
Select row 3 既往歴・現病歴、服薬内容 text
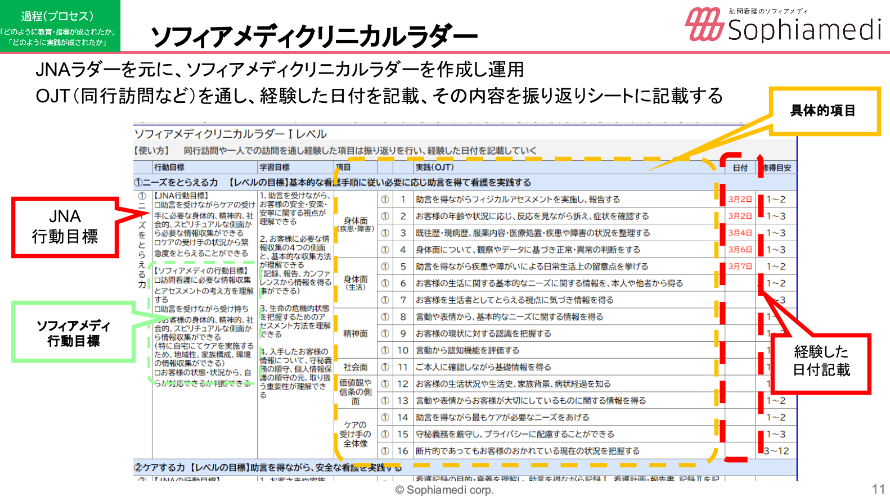(x=532, y=233)
